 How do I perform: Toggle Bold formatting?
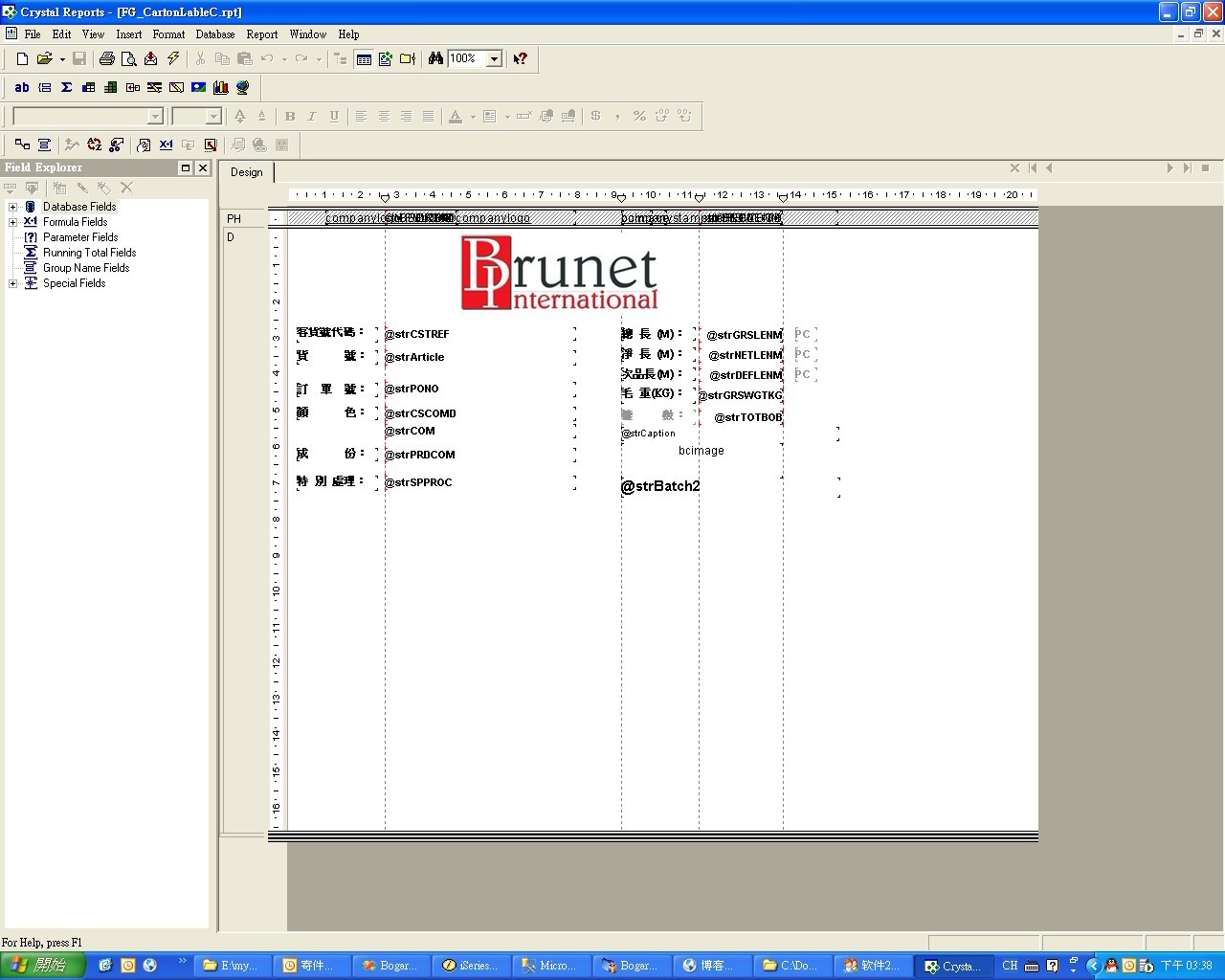(x=290, y=116)
